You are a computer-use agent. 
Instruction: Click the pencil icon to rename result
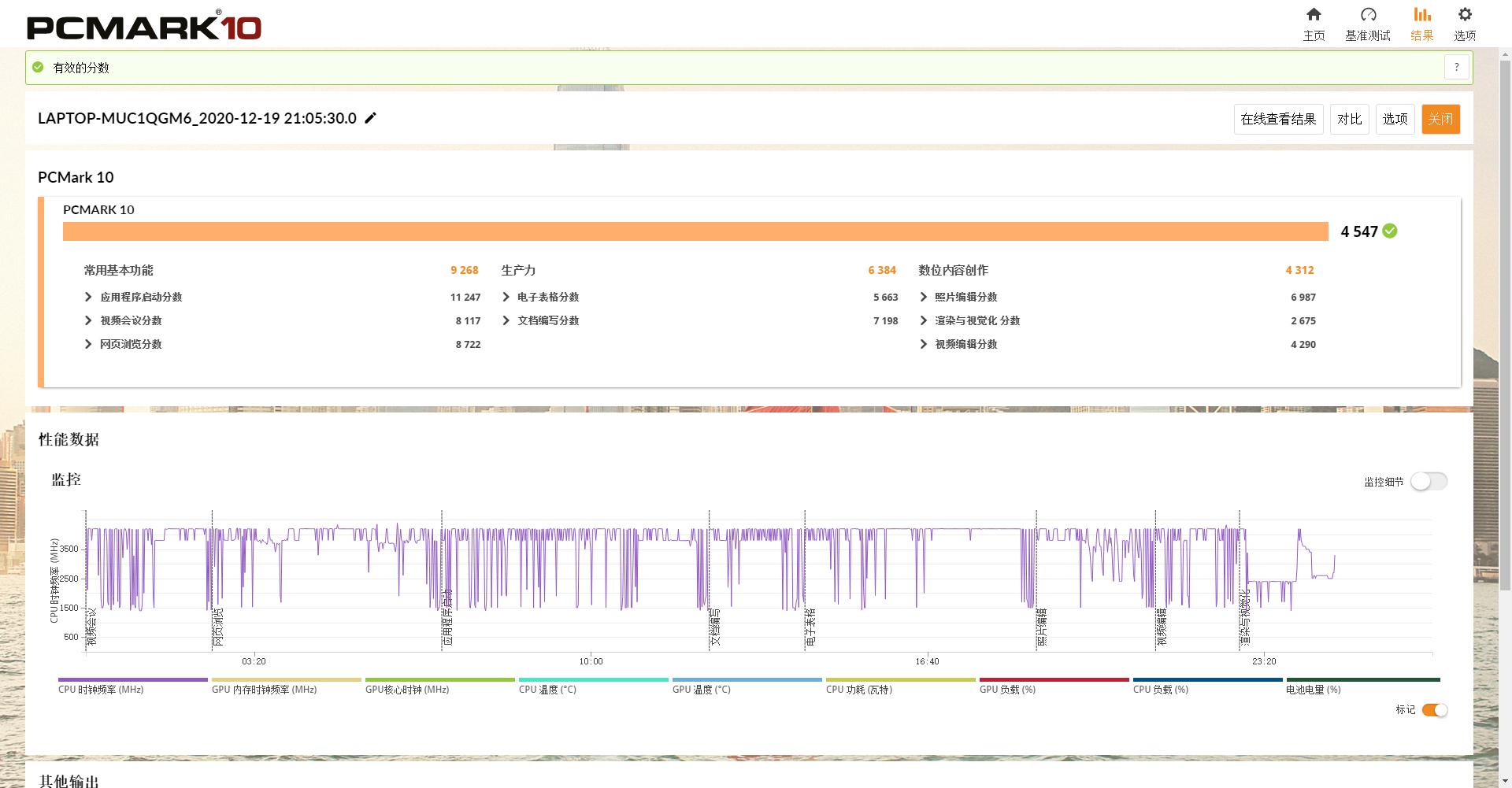coord(371,118)
